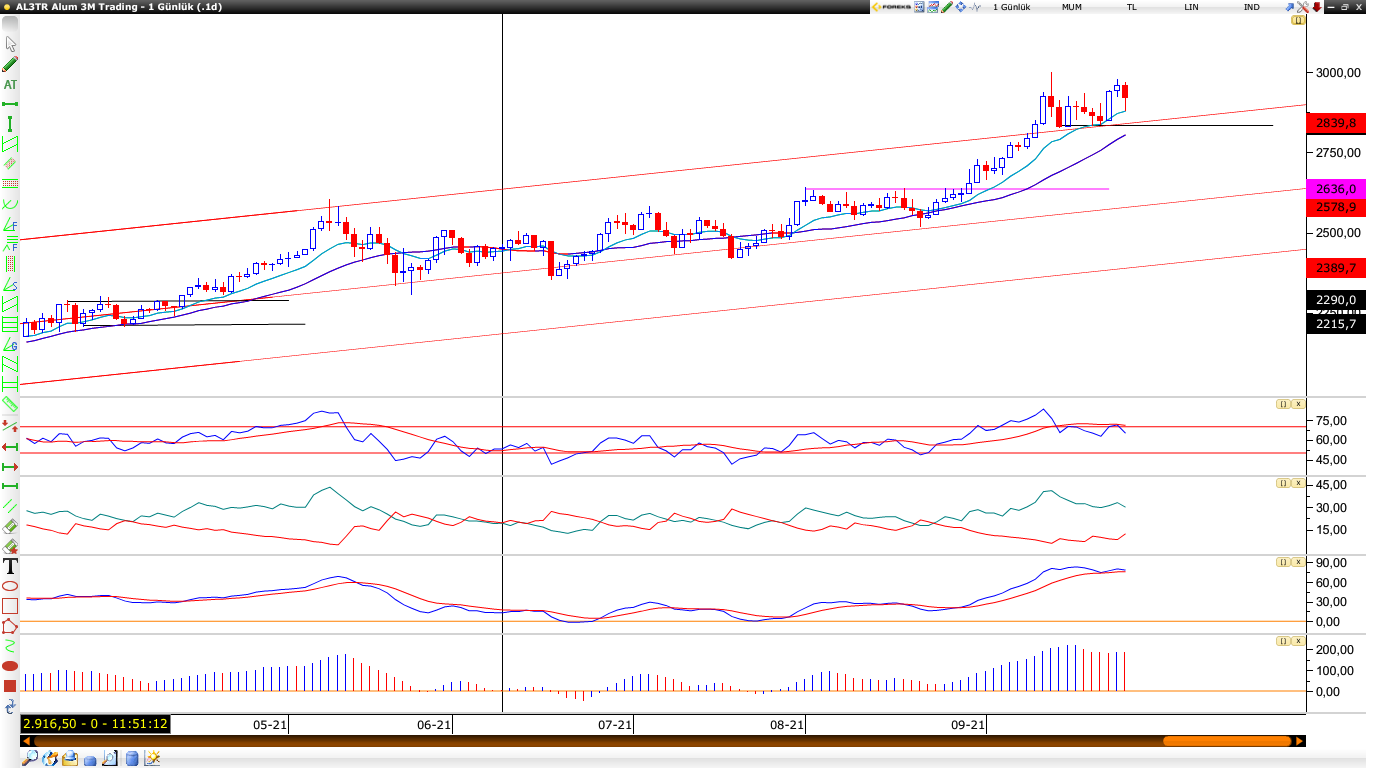
Task: Open the TL currency selector
Action: click(x=1132, y=7)
